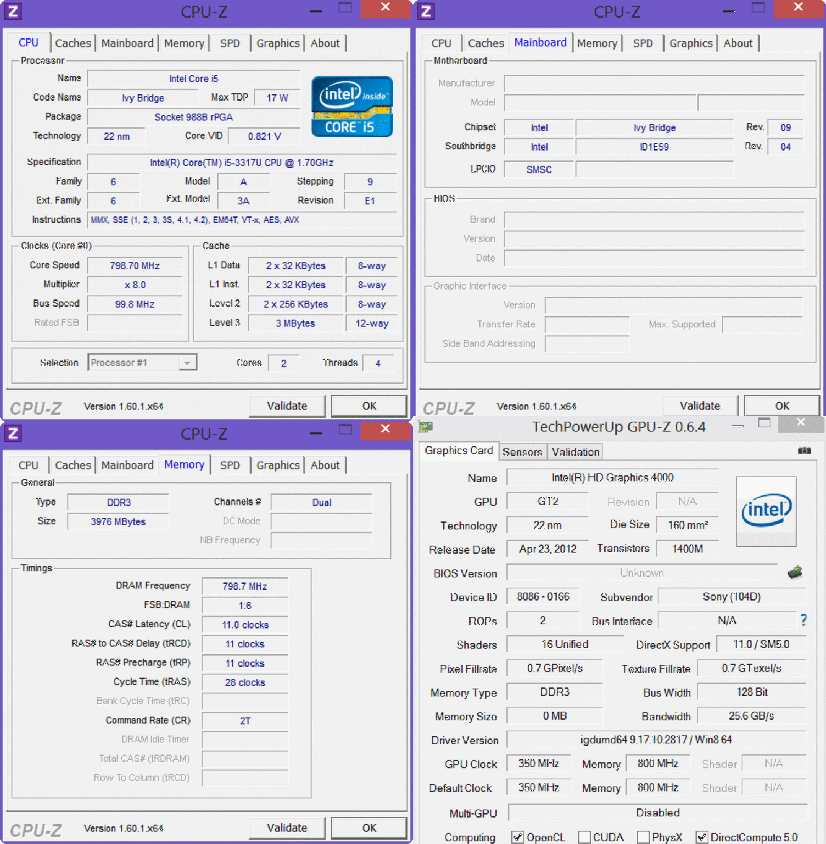Click the Code Name Ivy Bridge value

(x=143, y=98)
